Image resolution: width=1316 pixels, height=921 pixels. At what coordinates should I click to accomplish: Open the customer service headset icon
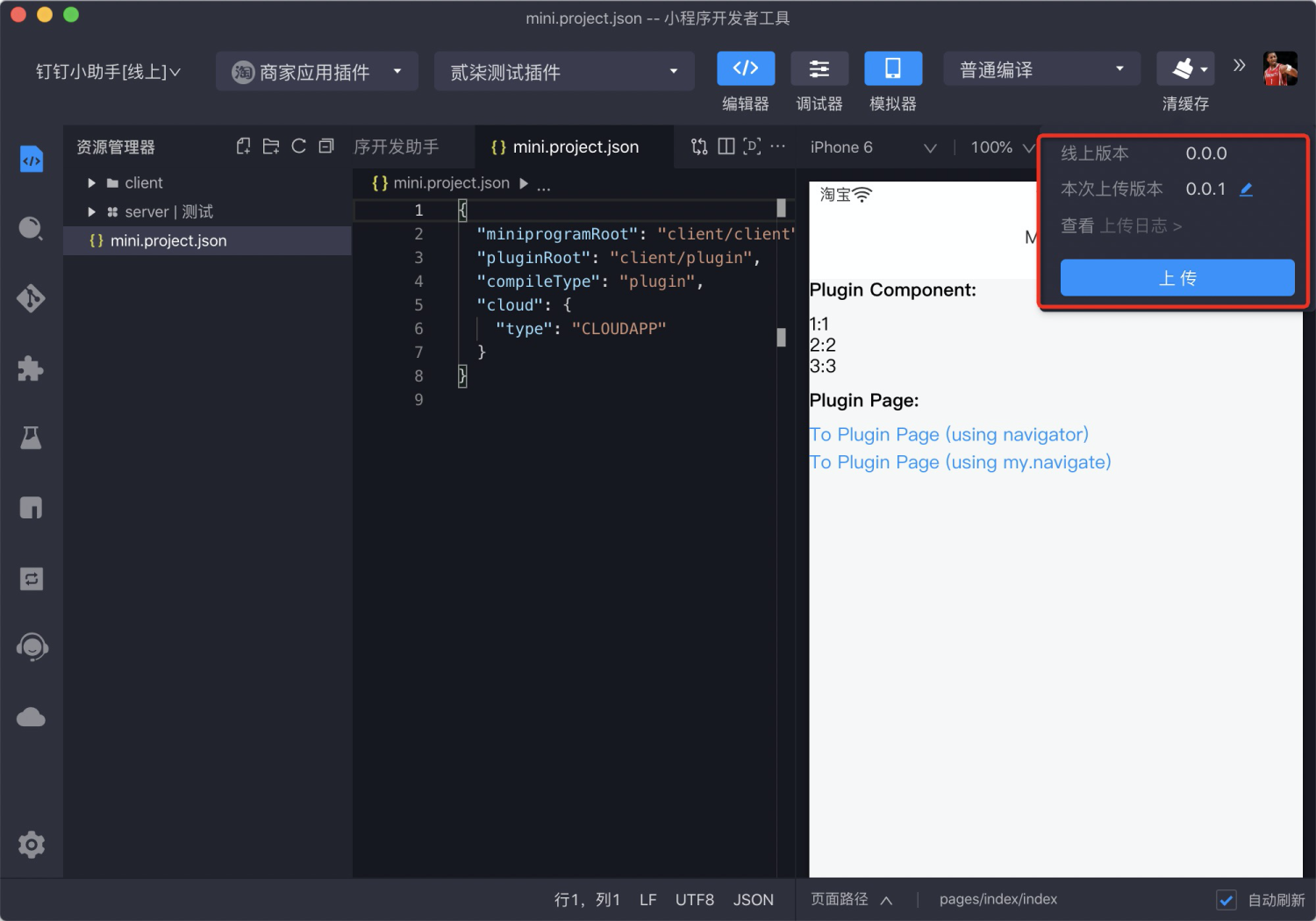click(32, 647)
